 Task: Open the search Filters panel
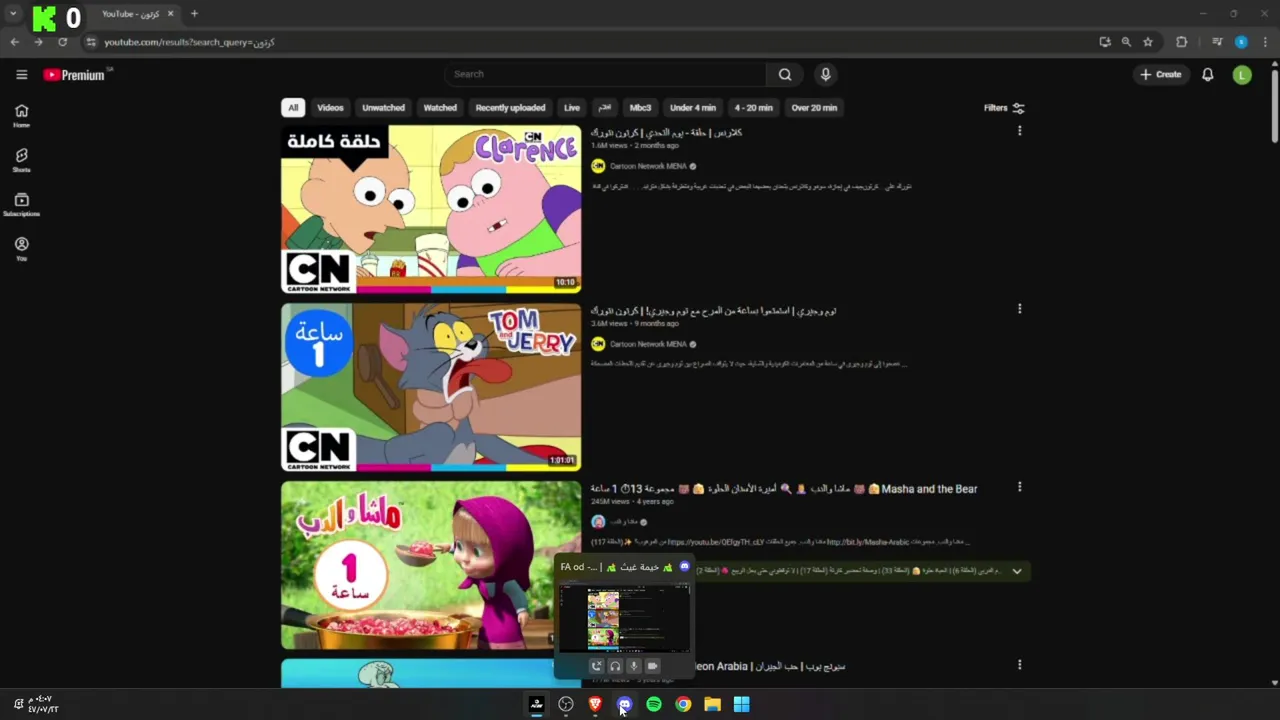1004,108
